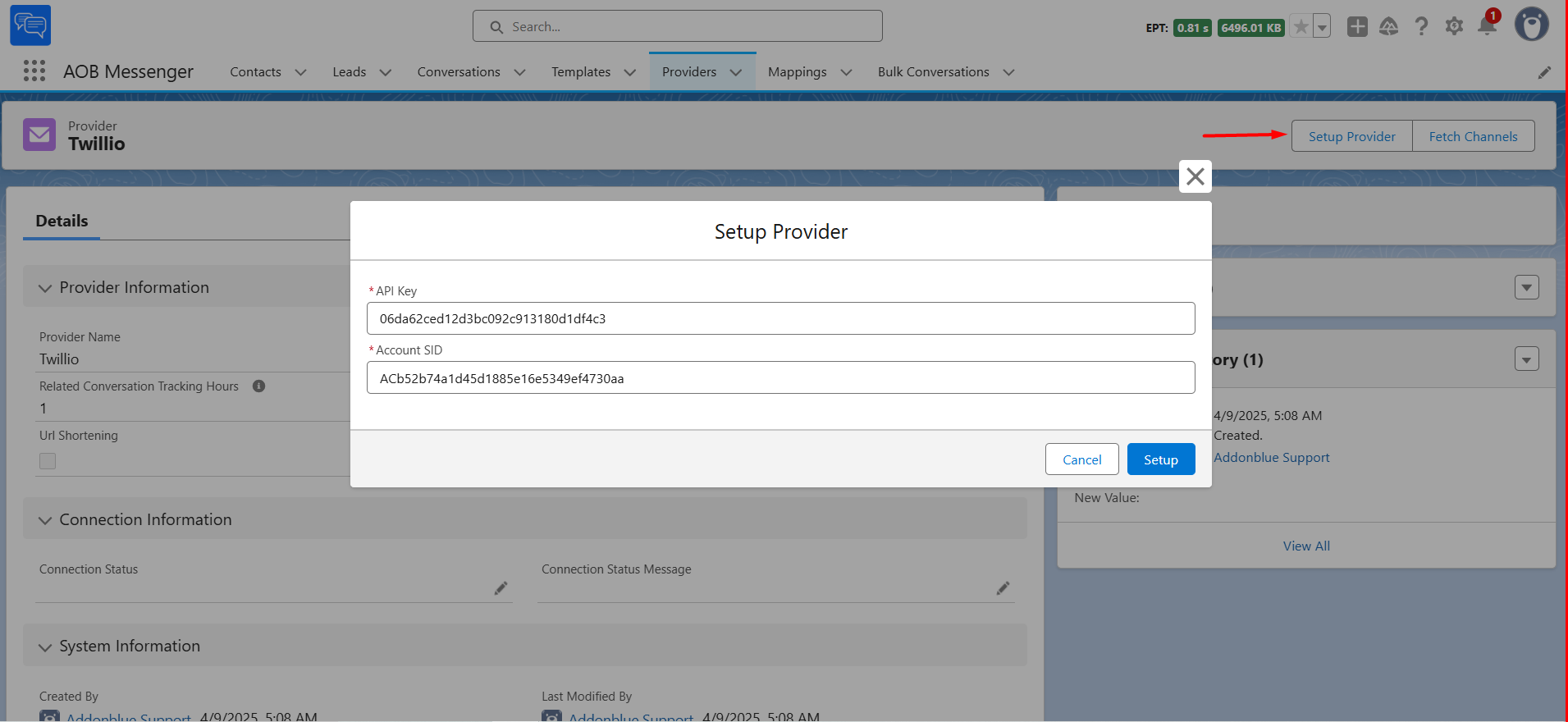This screenshot has width=1568, height=722.
Task: Open the App Launcher grid icon
Action: (34, 71)
